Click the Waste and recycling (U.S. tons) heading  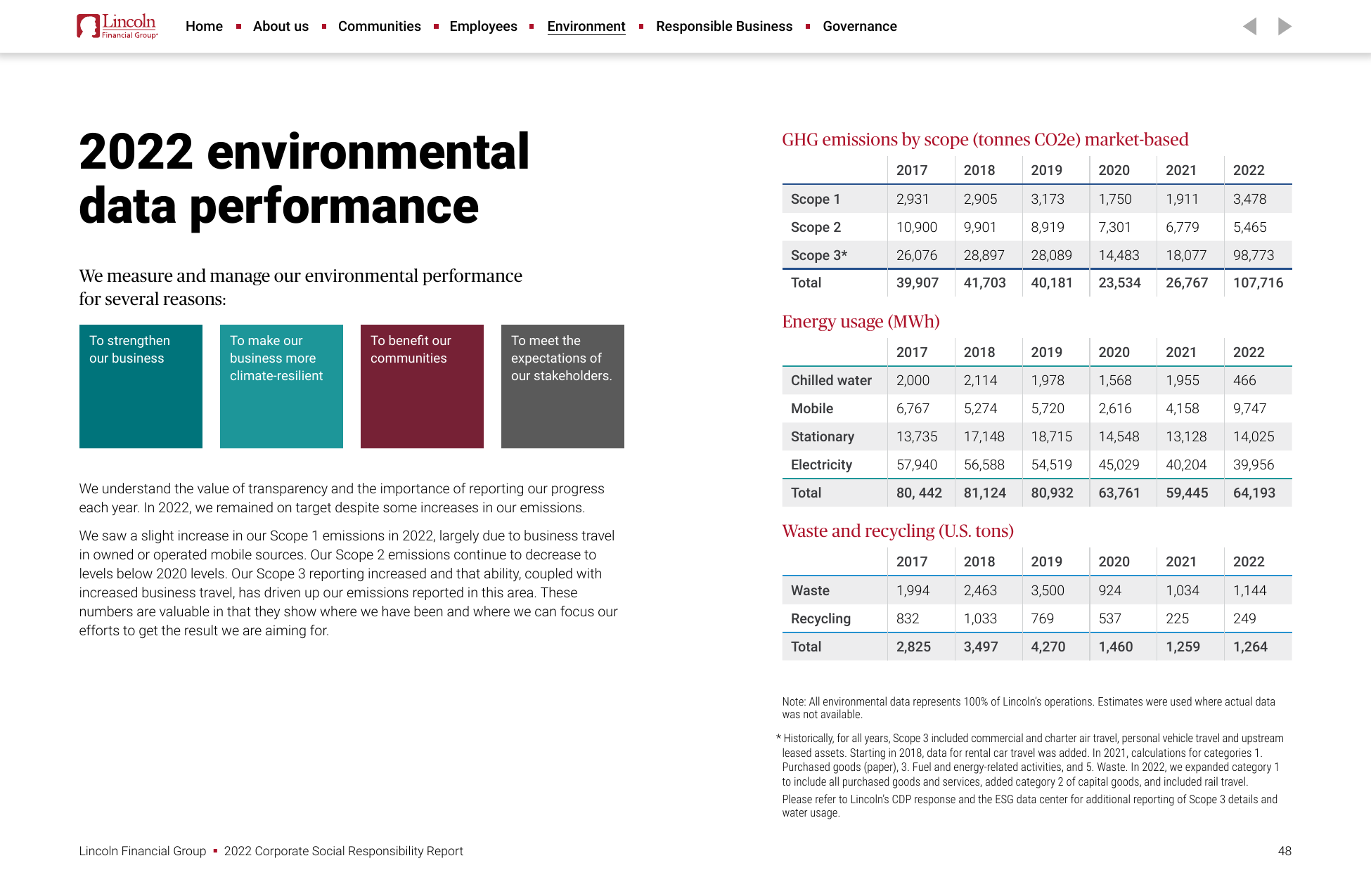tap(898, 531)
